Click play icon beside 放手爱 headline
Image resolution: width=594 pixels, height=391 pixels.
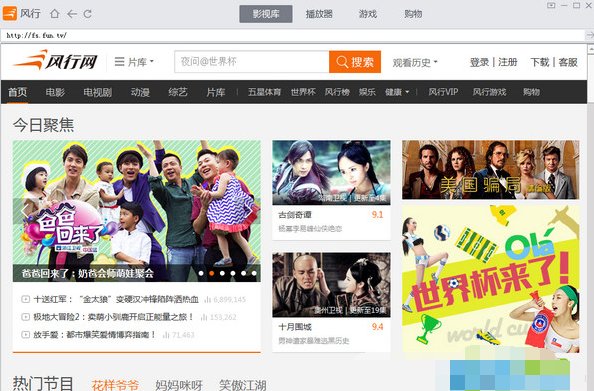25,335
